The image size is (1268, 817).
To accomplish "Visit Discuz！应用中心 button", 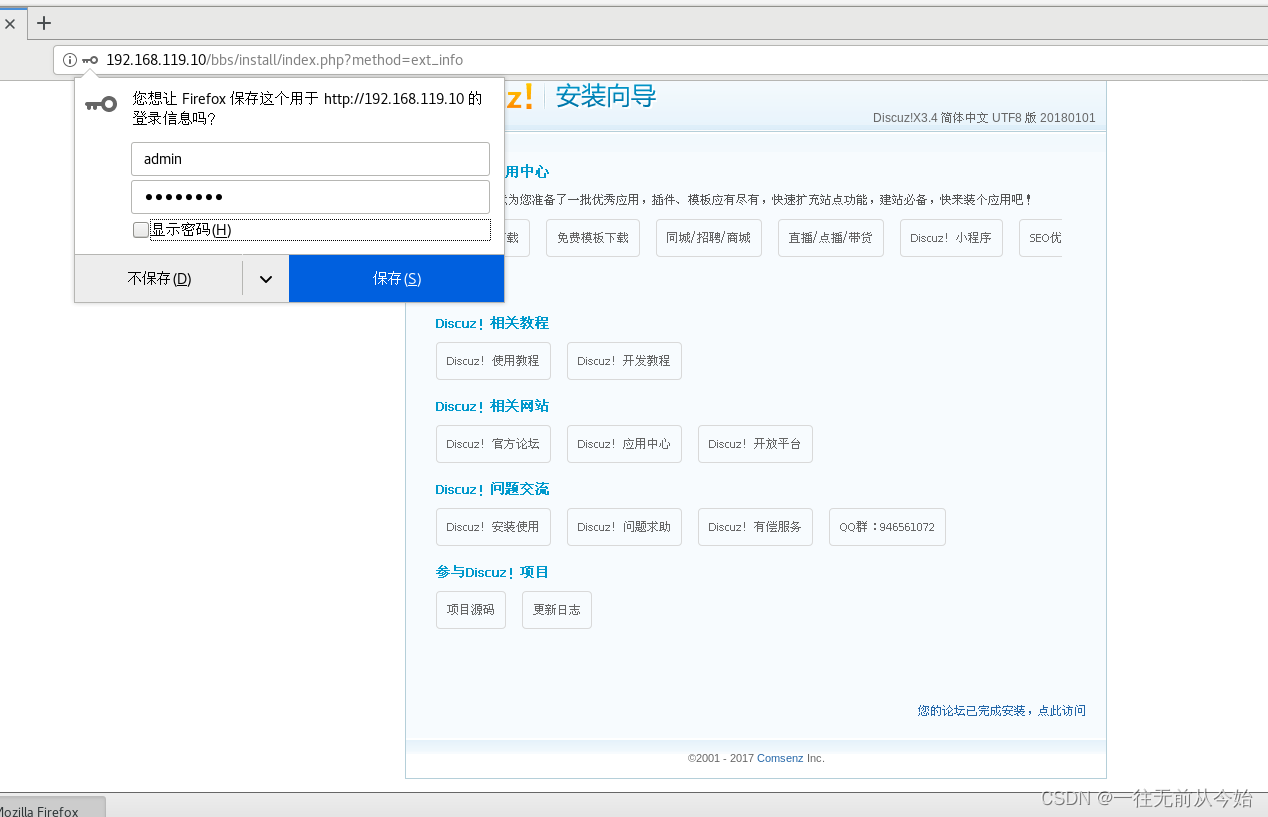I will (624, 444).
